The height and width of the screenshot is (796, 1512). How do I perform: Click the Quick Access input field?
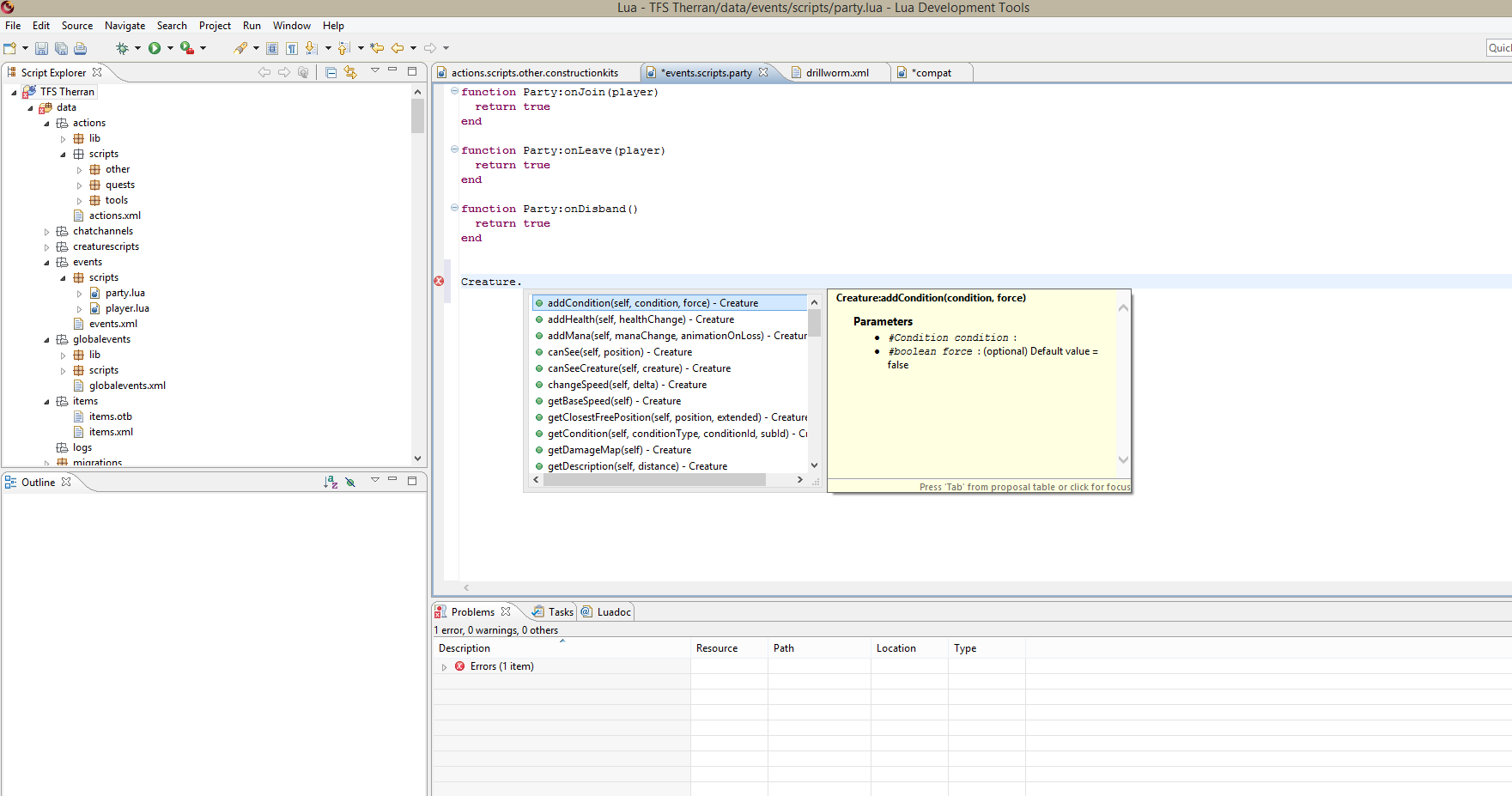[x=1499, y=48]
